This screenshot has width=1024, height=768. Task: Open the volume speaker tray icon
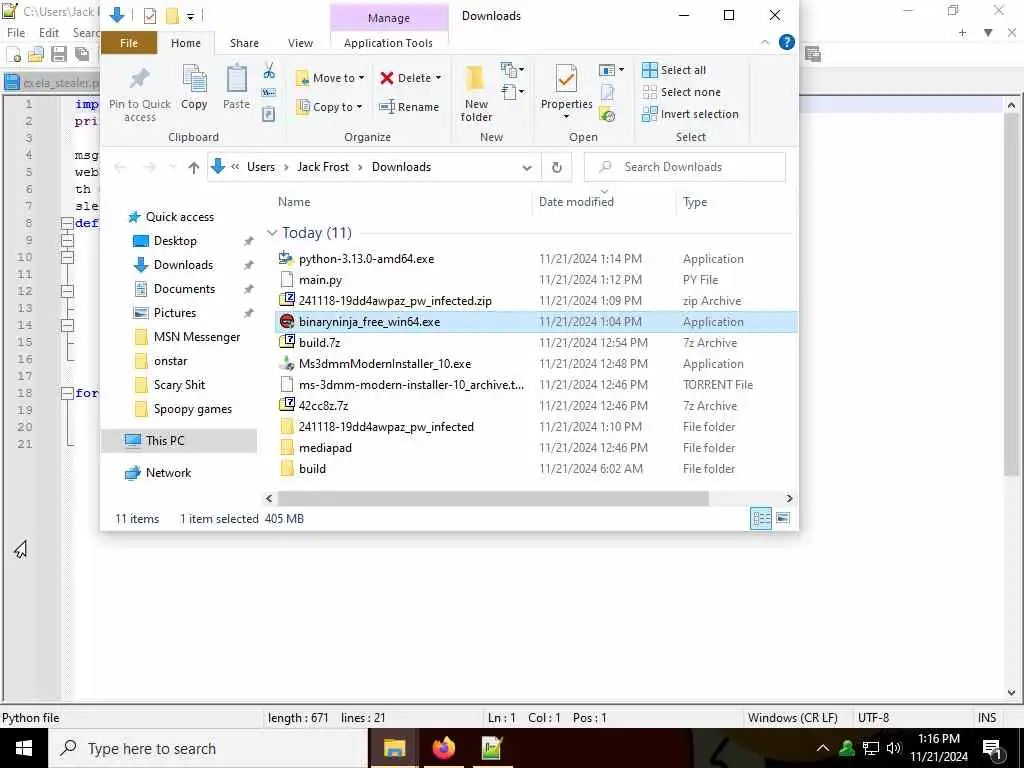(x=894, y=748)
